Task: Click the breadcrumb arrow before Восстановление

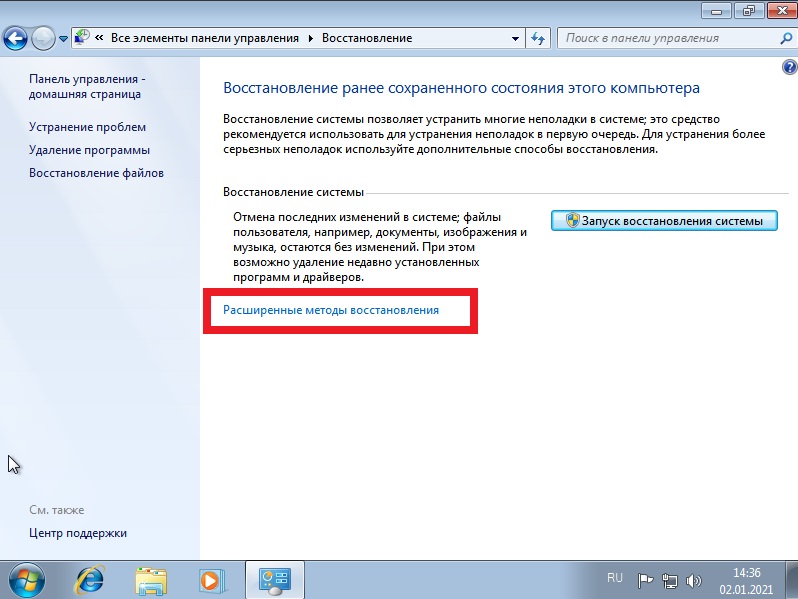Action: pos(310,39)
